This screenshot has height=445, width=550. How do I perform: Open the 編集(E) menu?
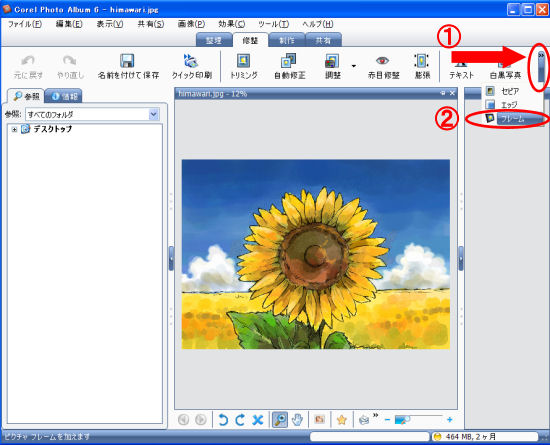pyautogui.click(x=69, y=24)
